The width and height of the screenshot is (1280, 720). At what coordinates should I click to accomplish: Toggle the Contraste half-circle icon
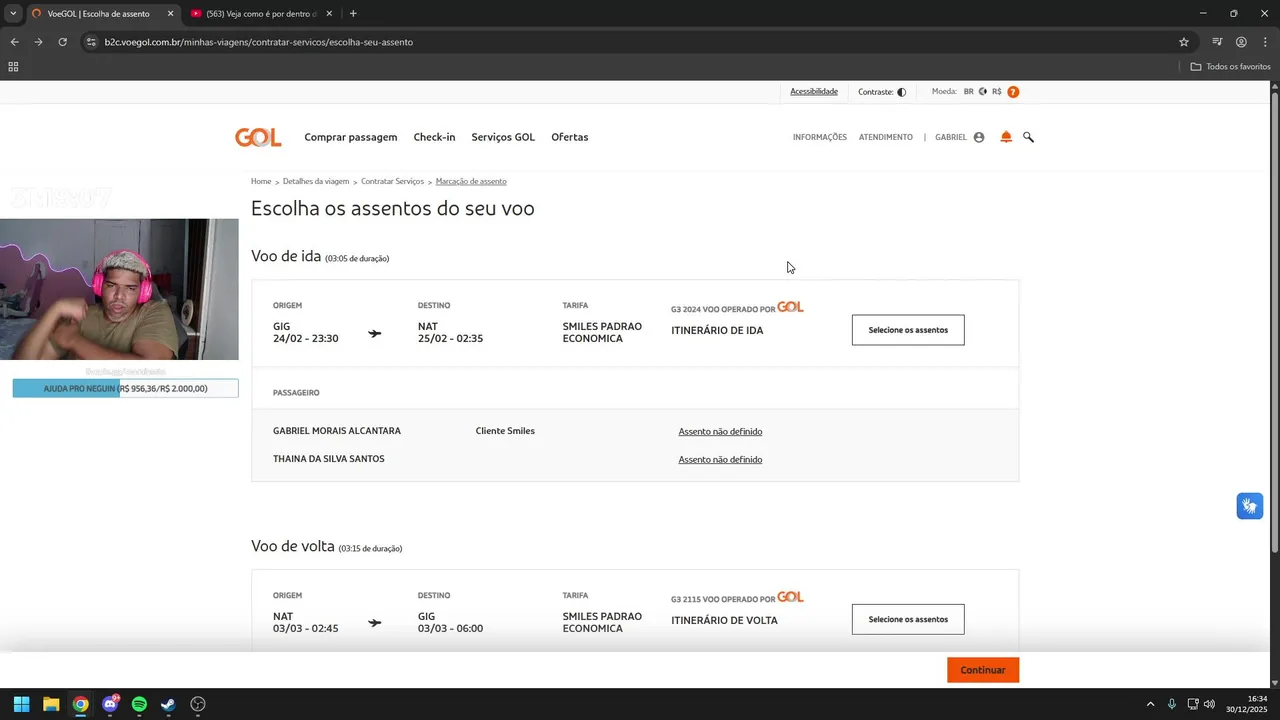(x=901, y=92)
